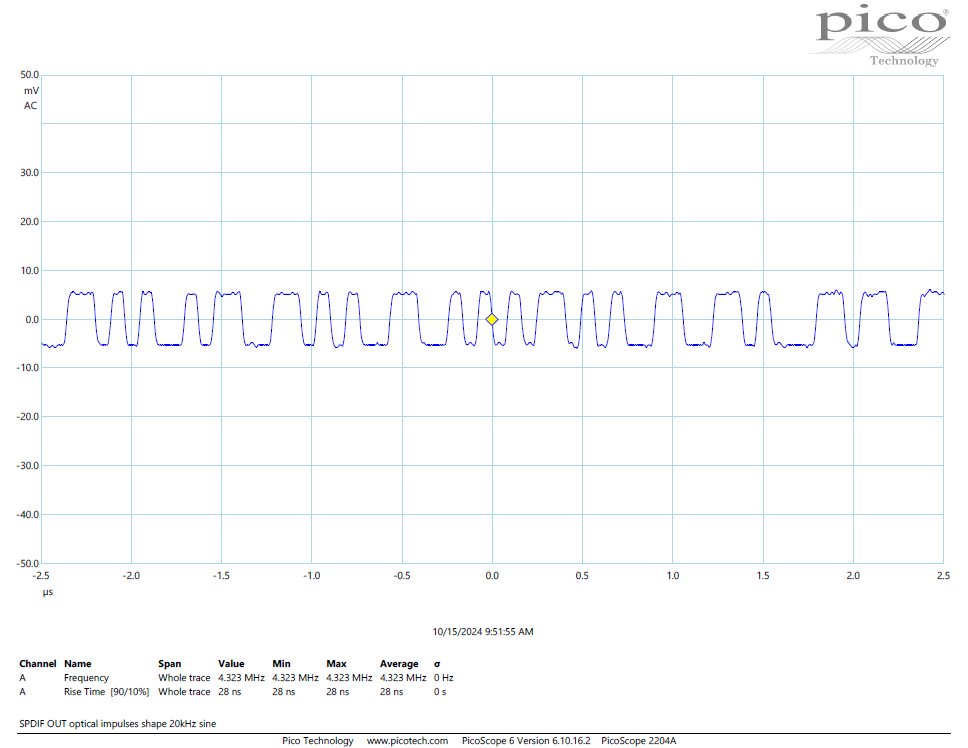
Task: Select the Frequency measurement name
Action: (86, 678)
